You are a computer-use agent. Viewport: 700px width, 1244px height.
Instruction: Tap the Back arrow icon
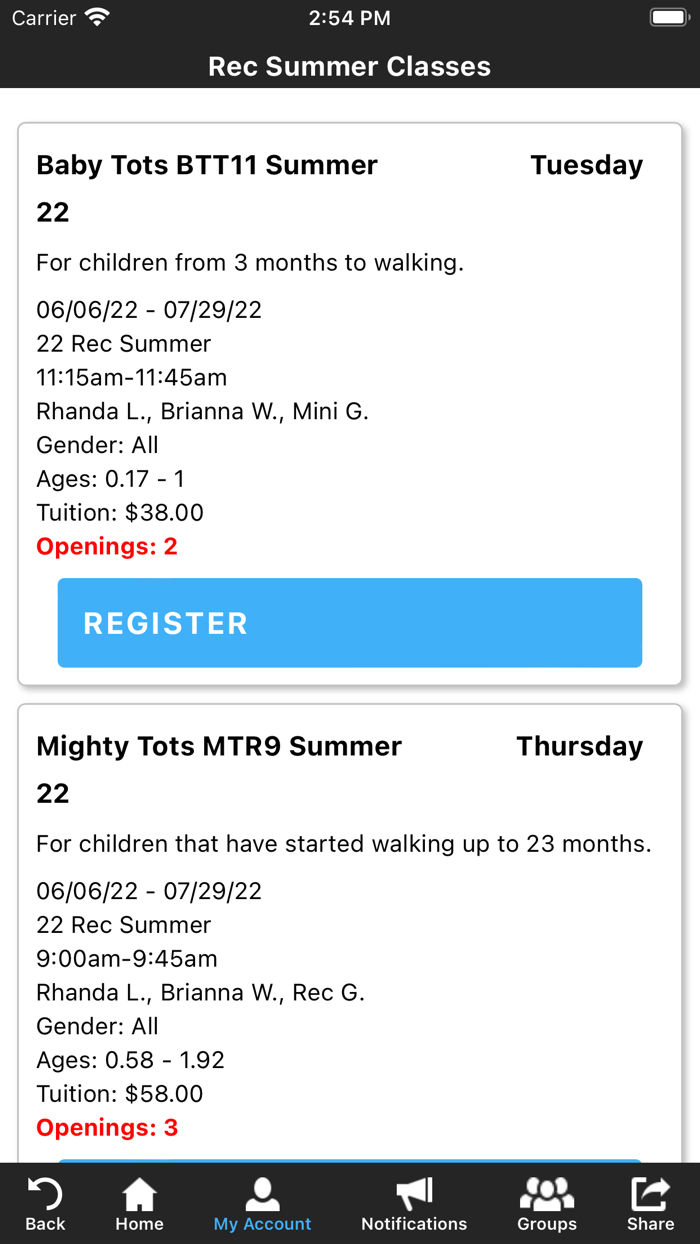pos(45,1193)
